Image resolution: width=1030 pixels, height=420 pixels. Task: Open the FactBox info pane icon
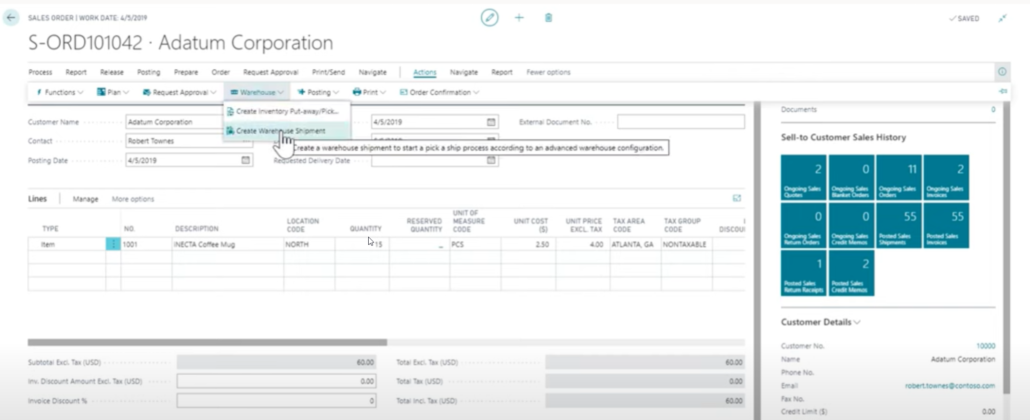1002,72
